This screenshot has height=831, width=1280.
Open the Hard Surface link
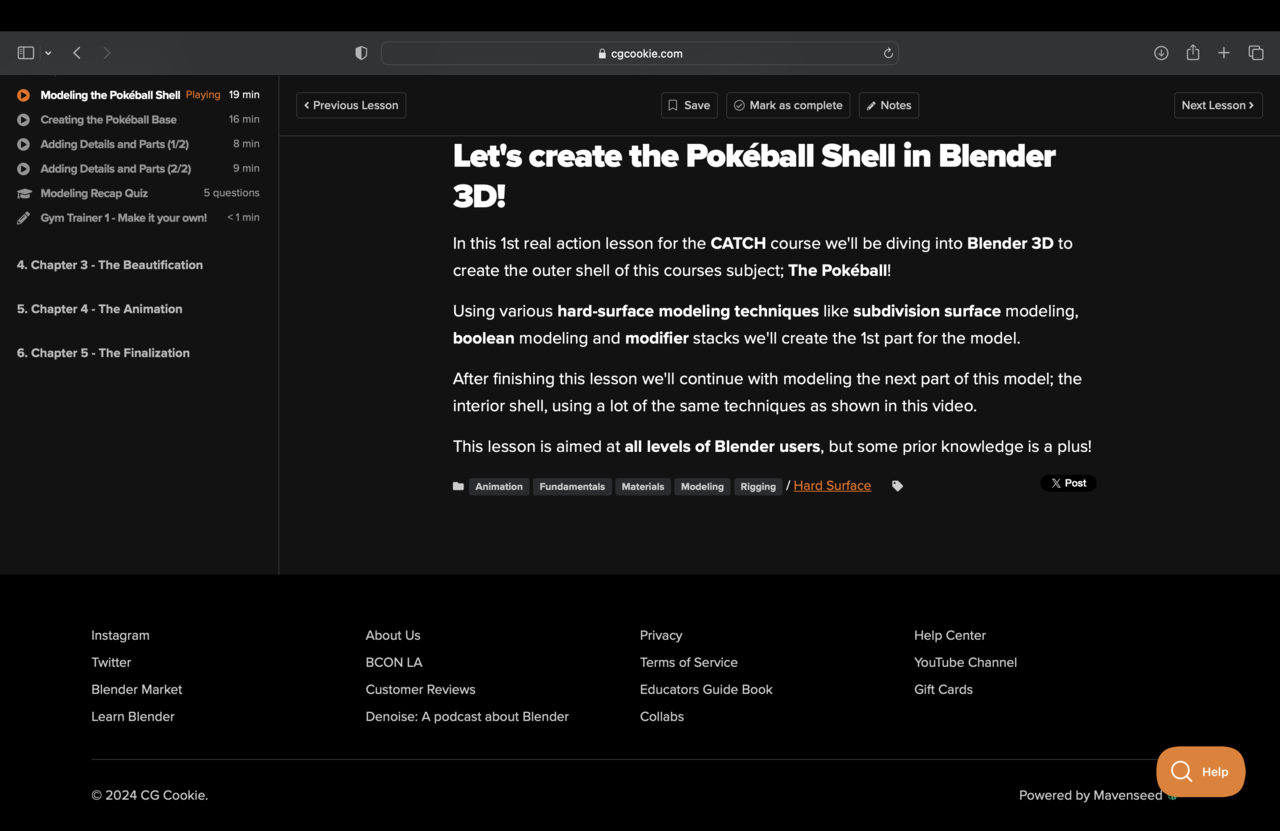pos(832,485)
